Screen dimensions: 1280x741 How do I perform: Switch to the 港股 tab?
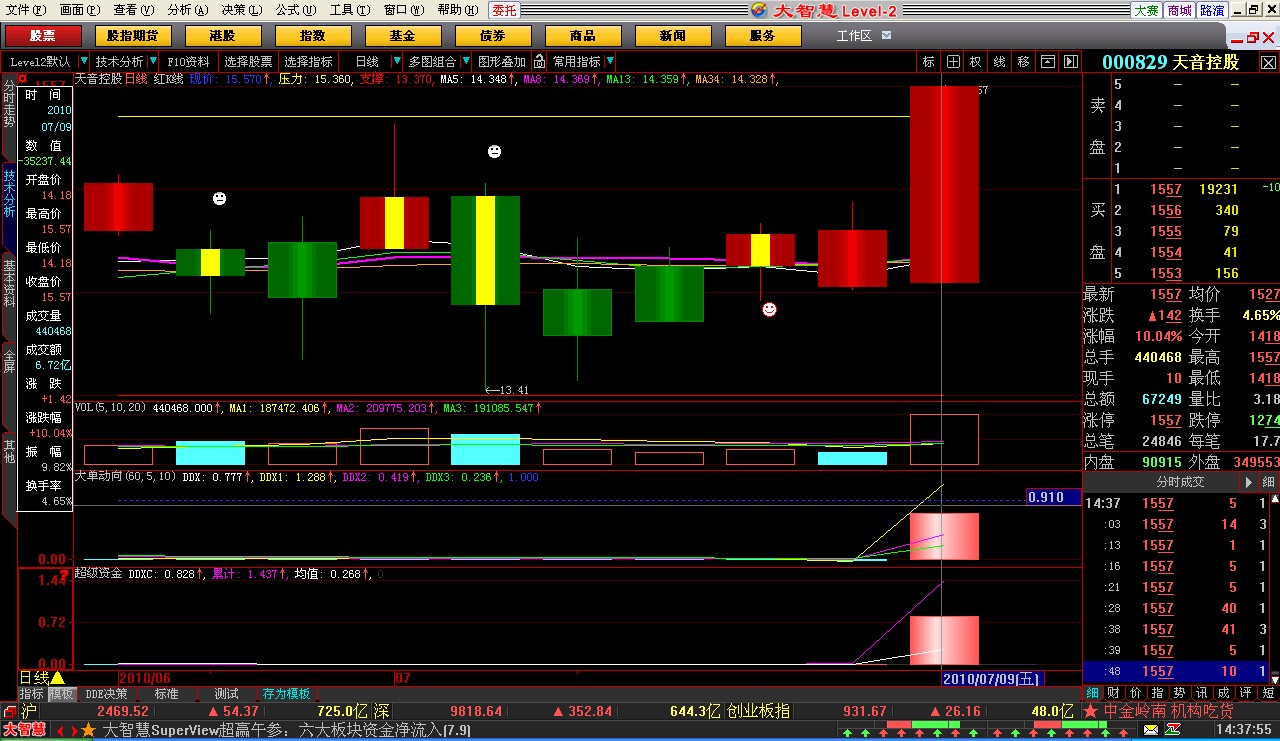point(223,36)
